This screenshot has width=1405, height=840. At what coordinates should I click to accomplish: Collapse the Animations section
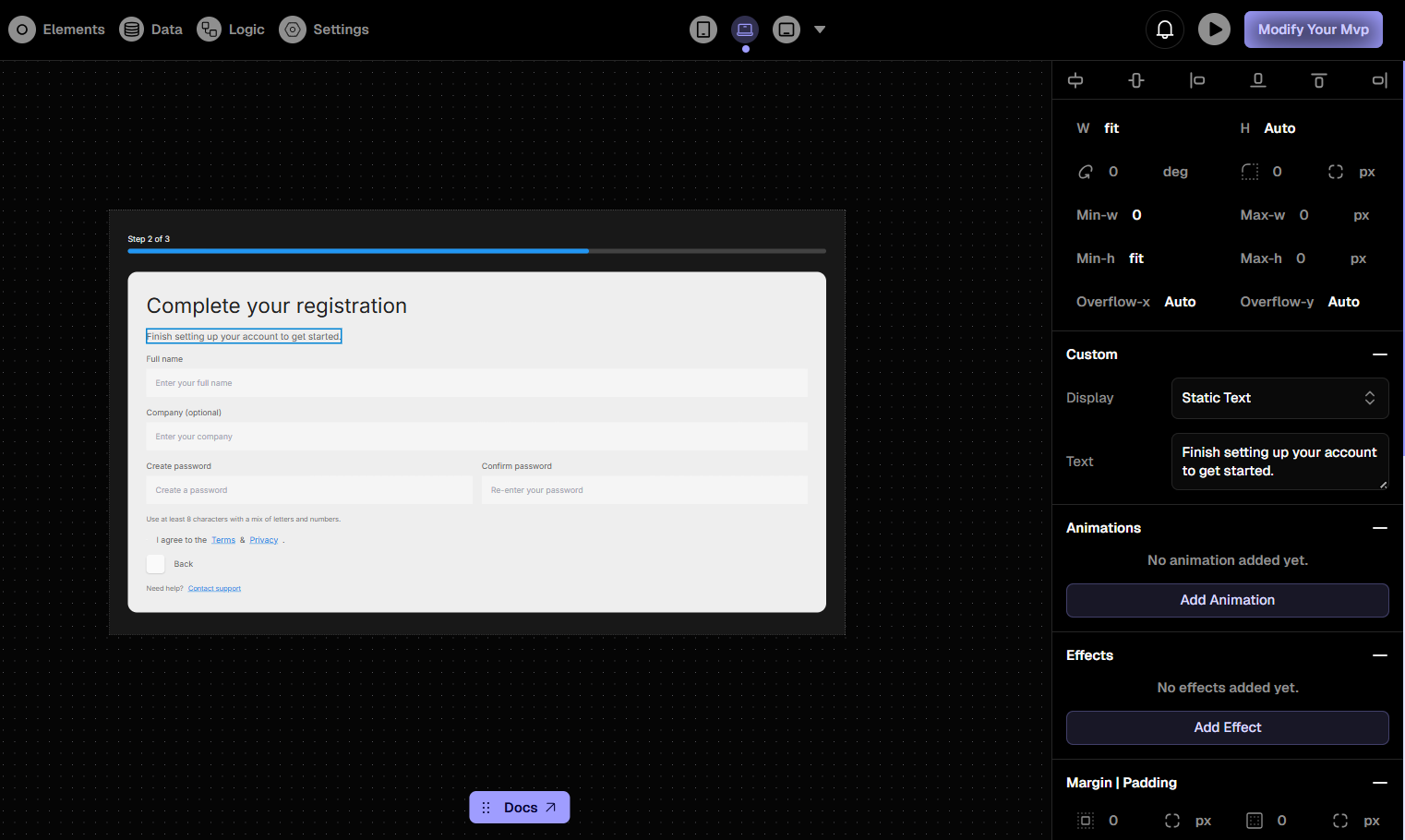click(x=1380, y=528)
